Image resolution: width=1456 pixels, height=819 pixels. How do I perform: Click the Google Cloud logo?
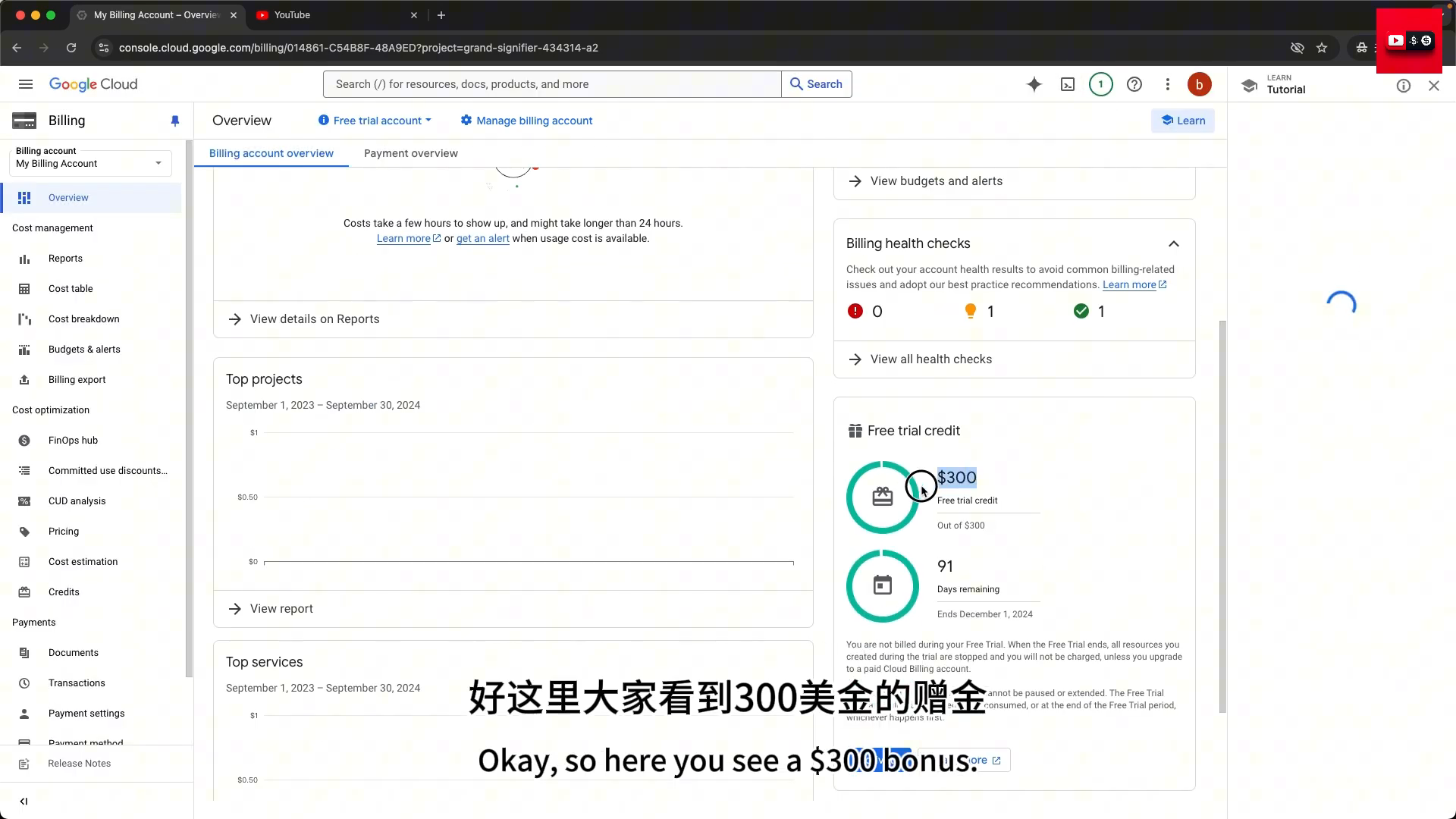pyautogui.click(x=93, y=84)
